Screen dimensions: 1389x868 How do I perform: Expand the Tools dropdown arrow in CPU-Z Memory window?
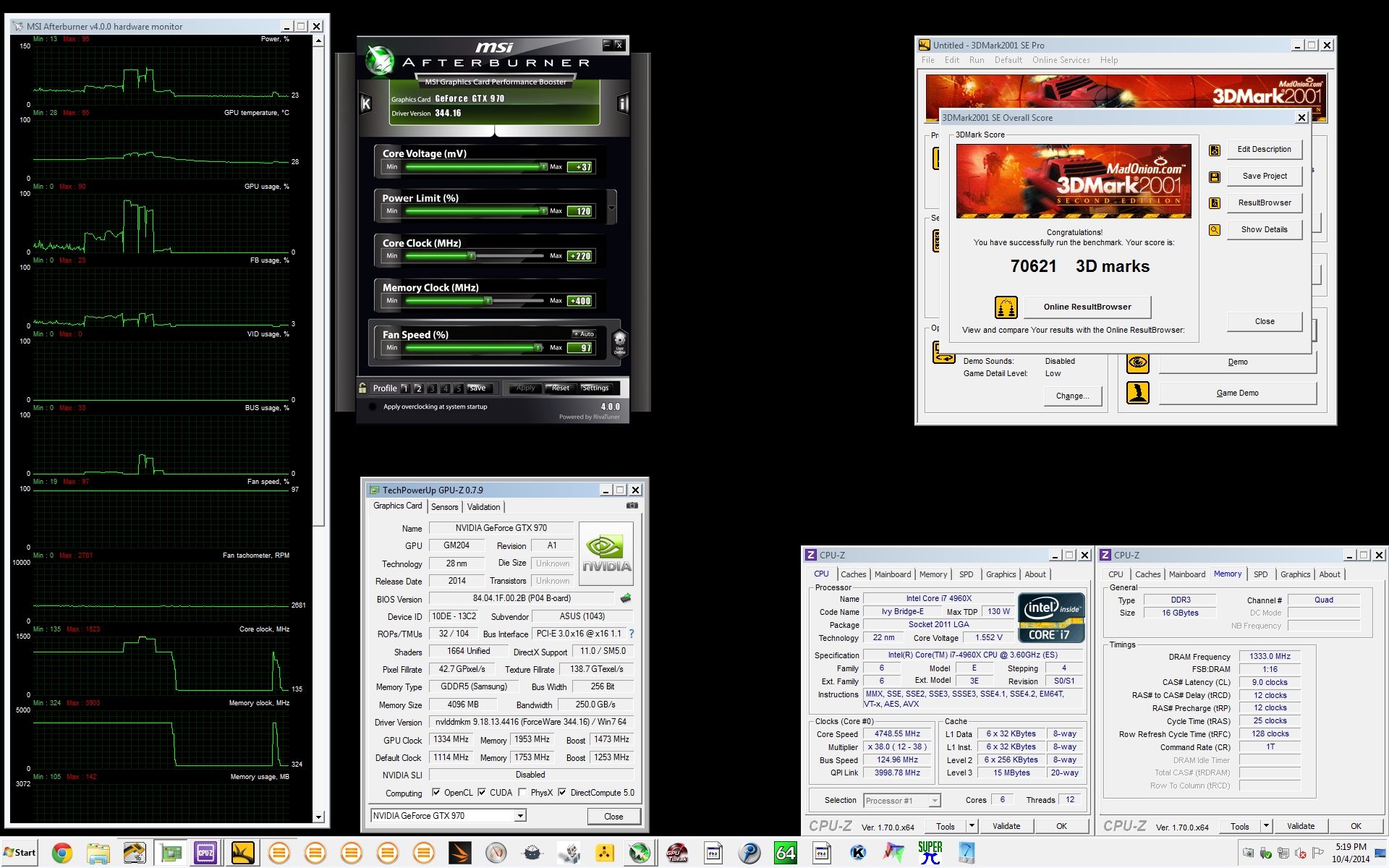(1266, 826)
